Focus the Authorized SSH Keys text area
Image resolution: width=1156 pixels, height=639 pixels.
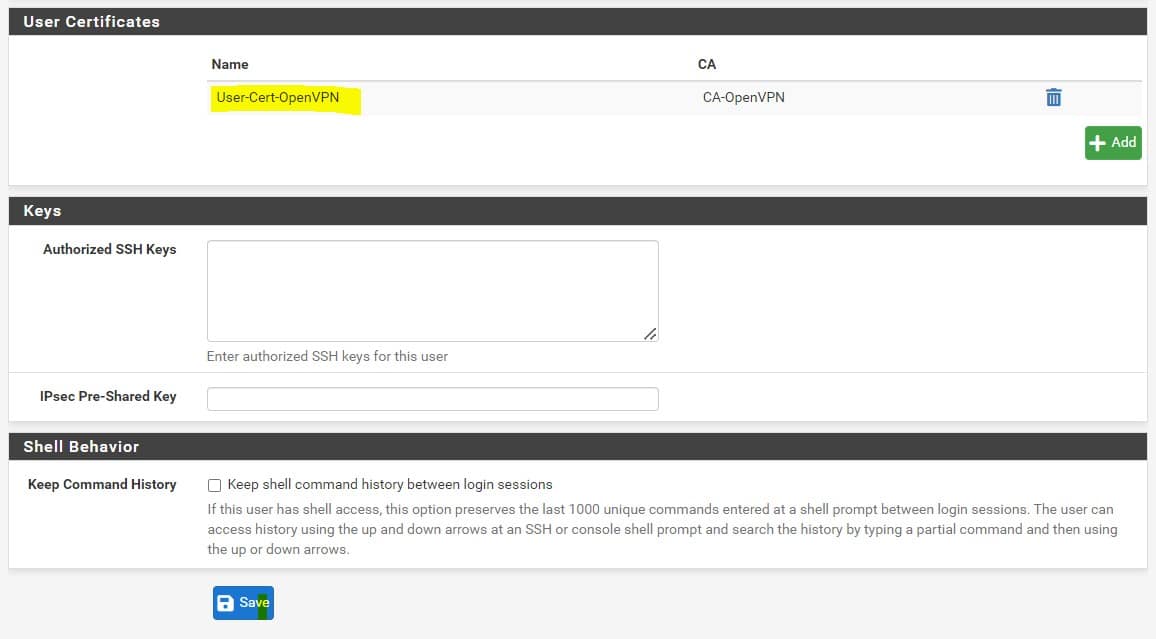pyautogui.click(x=433, y=290)
